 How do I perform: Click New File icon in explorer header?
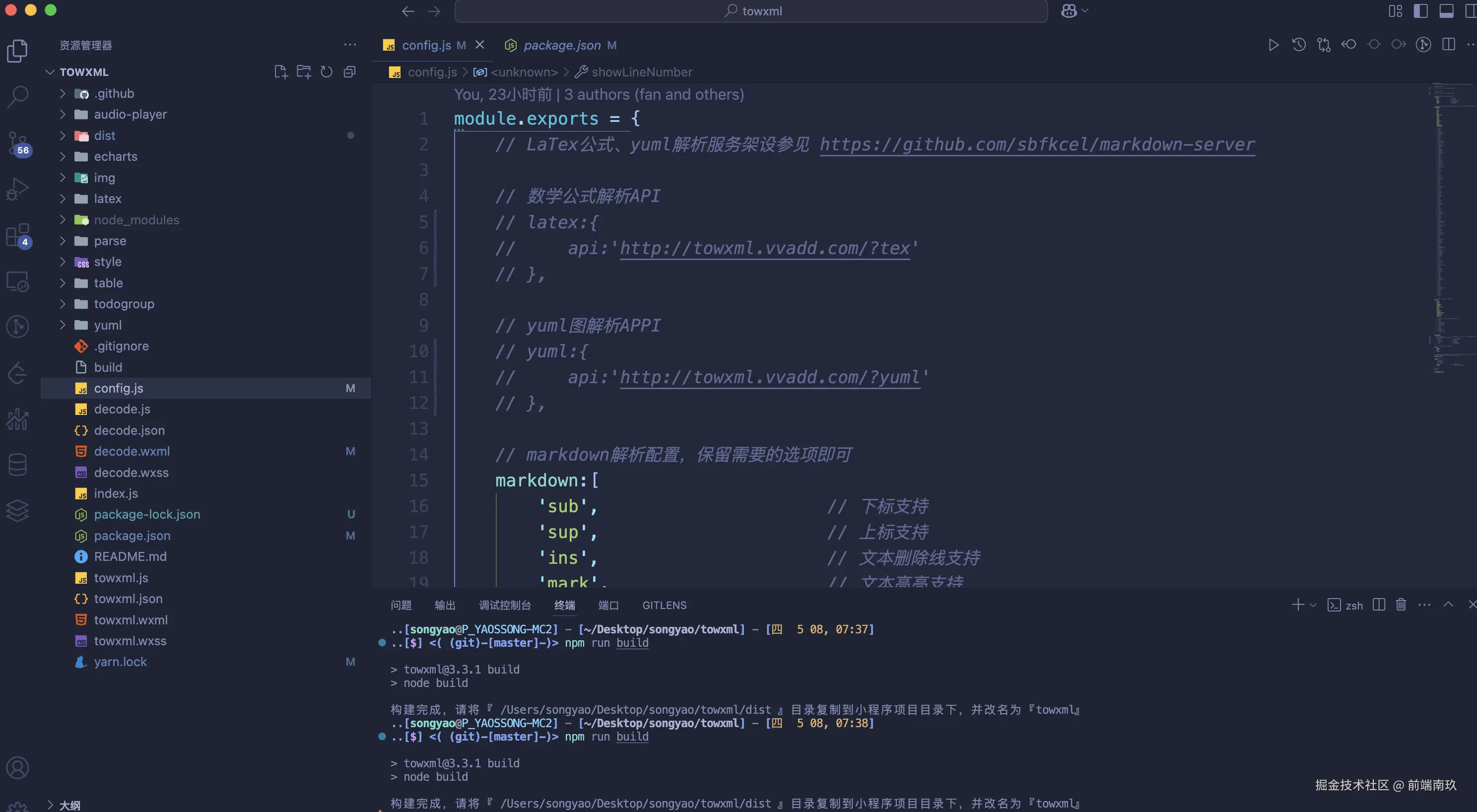pyautogui.click(x=280, y=71)
